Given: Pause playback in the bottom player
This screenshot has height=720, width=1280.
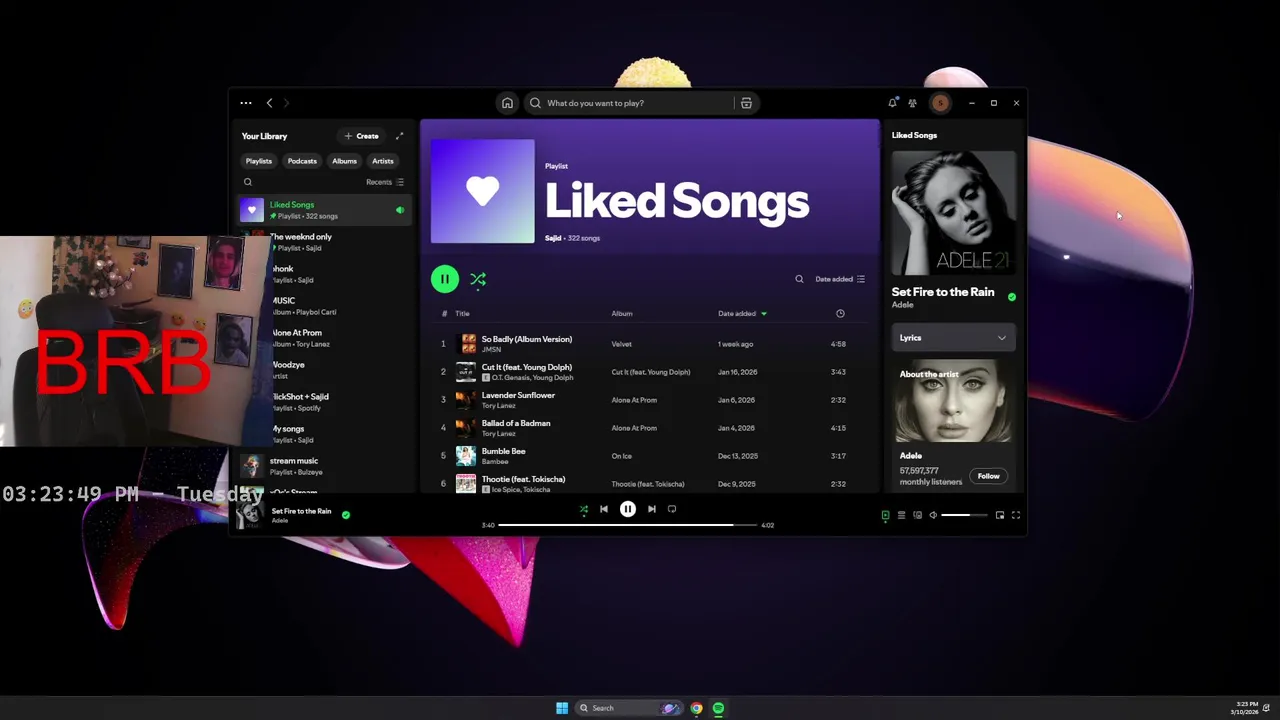Looking at the screenshot, I should [628, 509].
